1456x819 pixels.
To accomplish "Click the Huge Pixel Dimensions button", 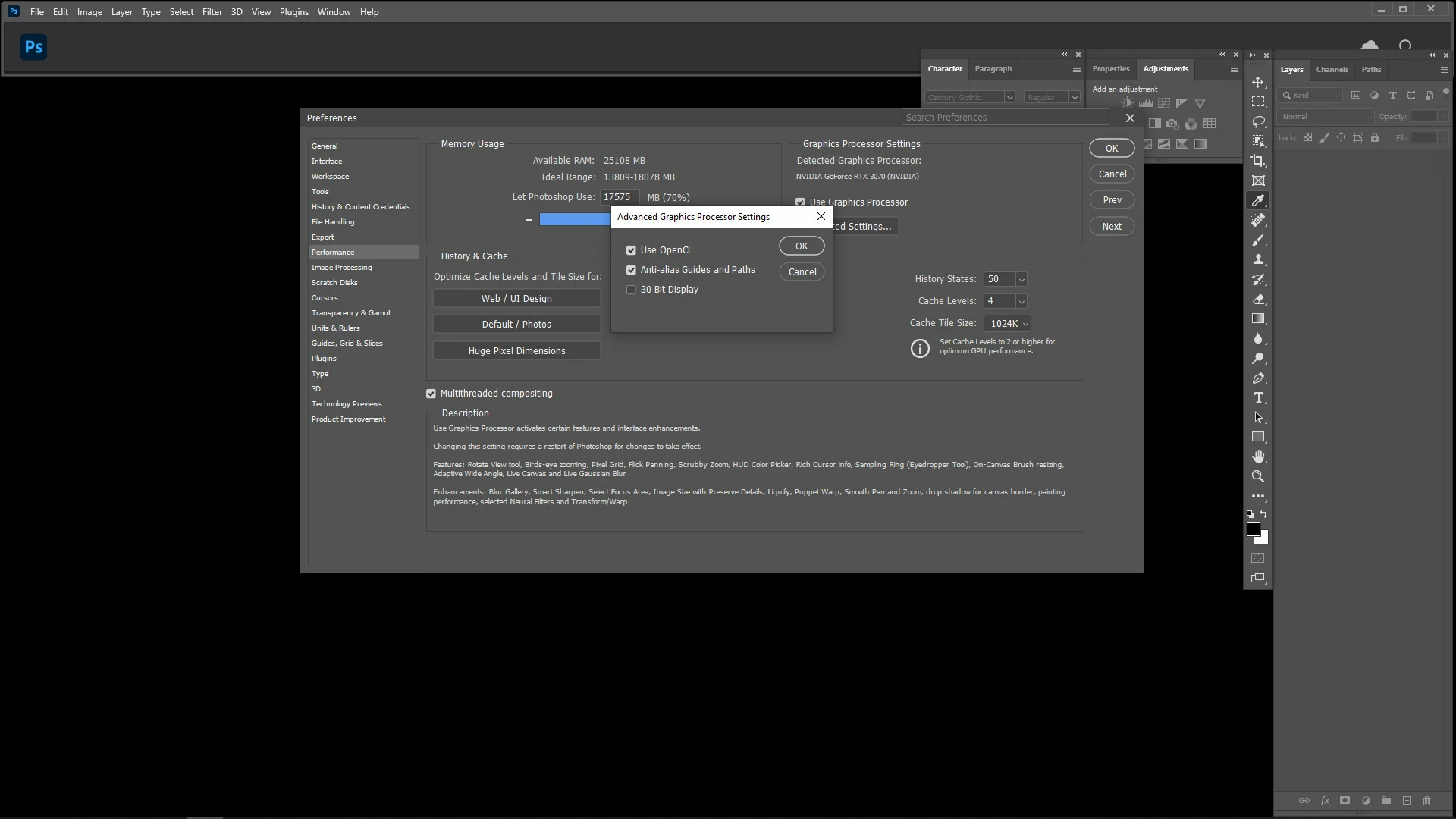I will pyautogui.click(x=516, y=350).
